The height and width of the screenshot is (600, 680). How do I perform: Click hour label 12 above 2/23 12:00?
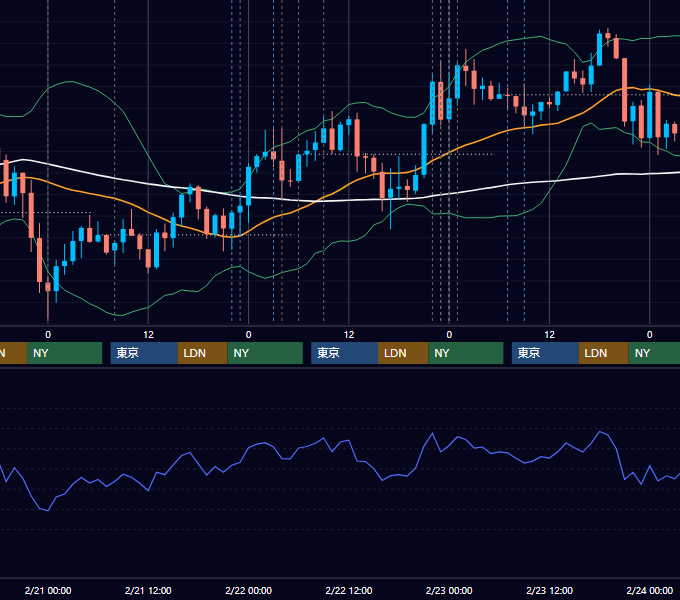pos(549,335)
